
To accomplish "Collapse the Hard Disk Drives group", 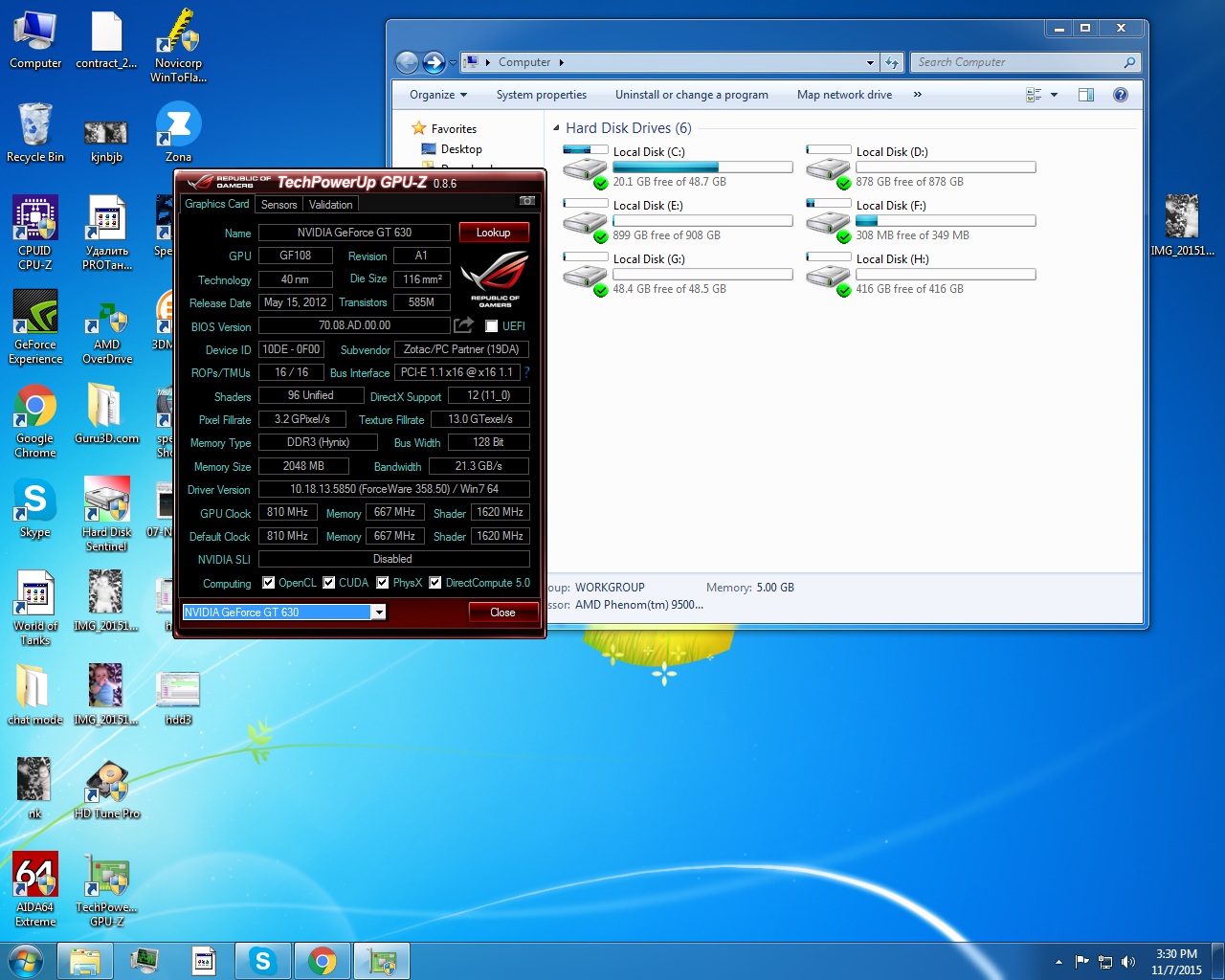I will click(x=556, y=128).
